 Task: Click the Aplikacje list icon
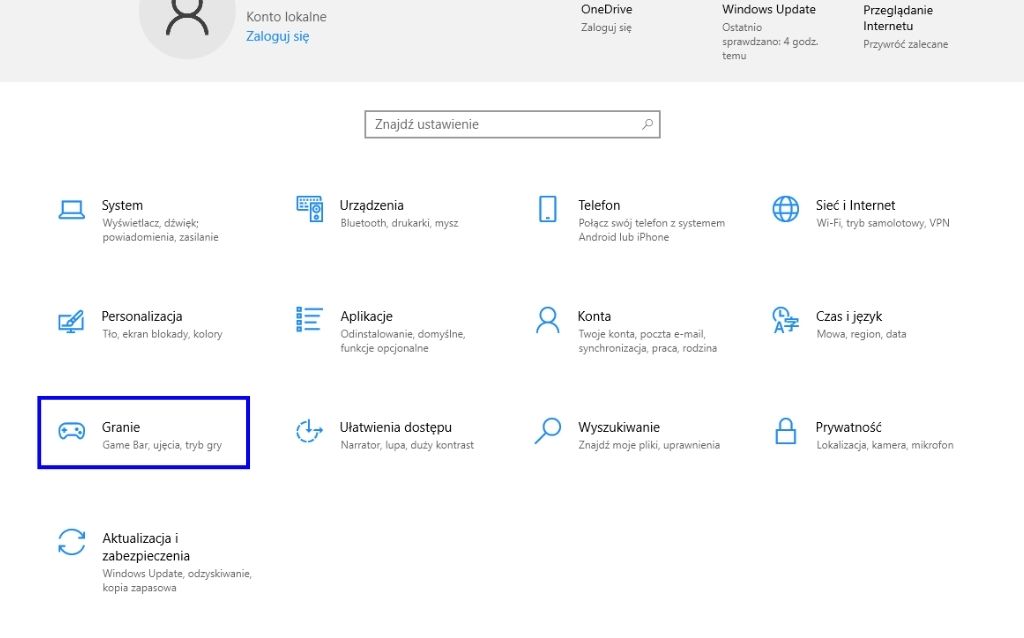[x=309, y=320]
